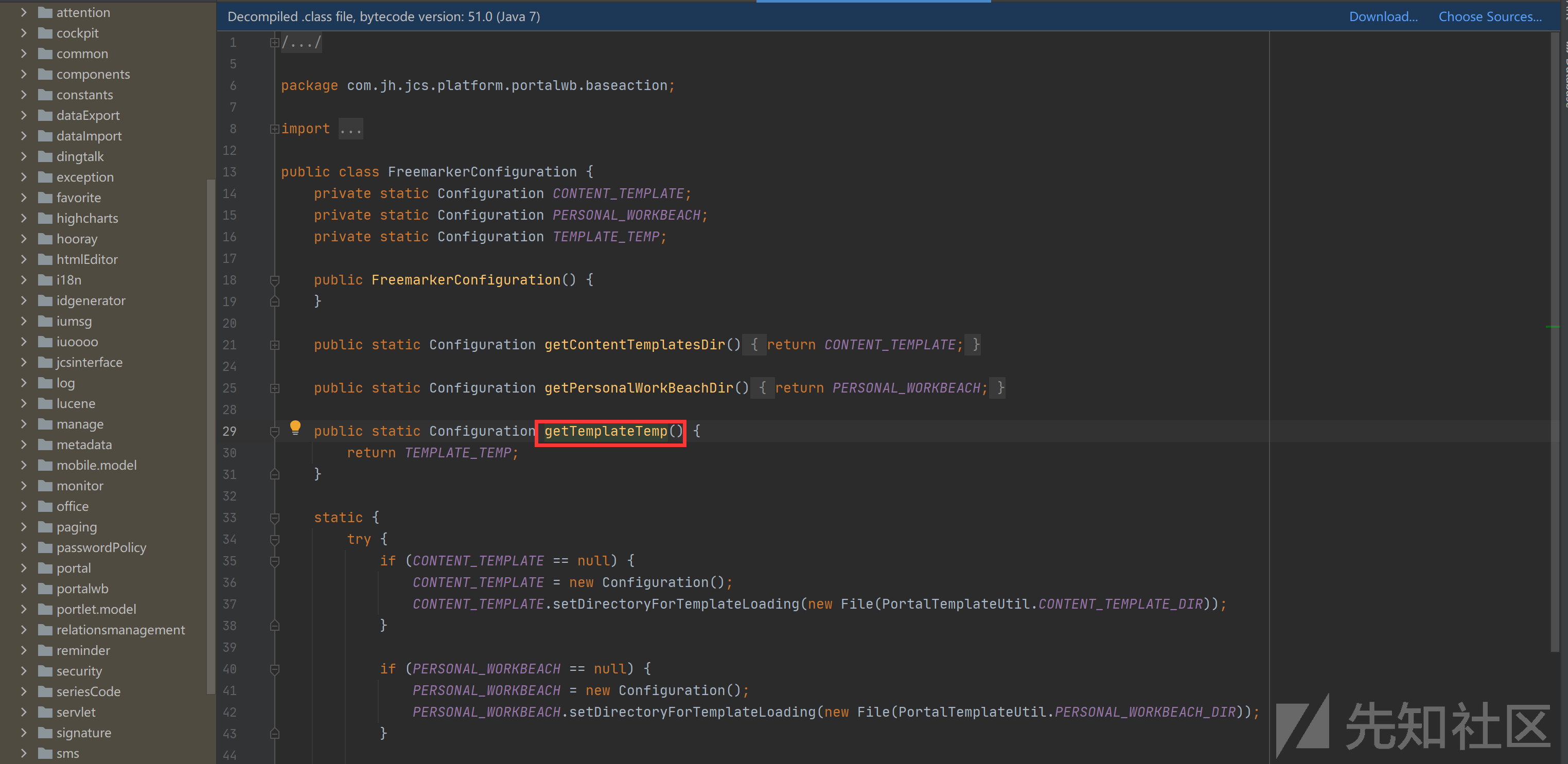Select the dataExport folder icon
This screenshot has height=764, width=1568.
click(x=45, y=115)
